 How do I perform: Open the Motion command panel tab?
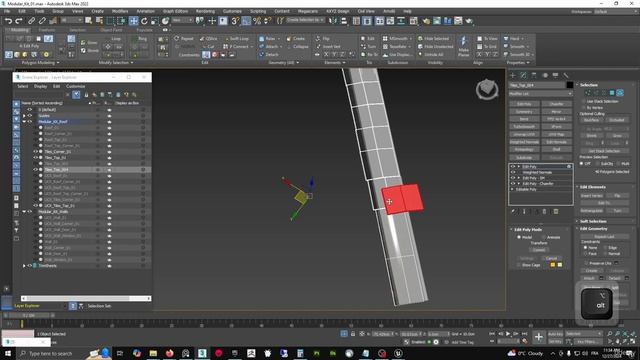click(x=545, y=75)
